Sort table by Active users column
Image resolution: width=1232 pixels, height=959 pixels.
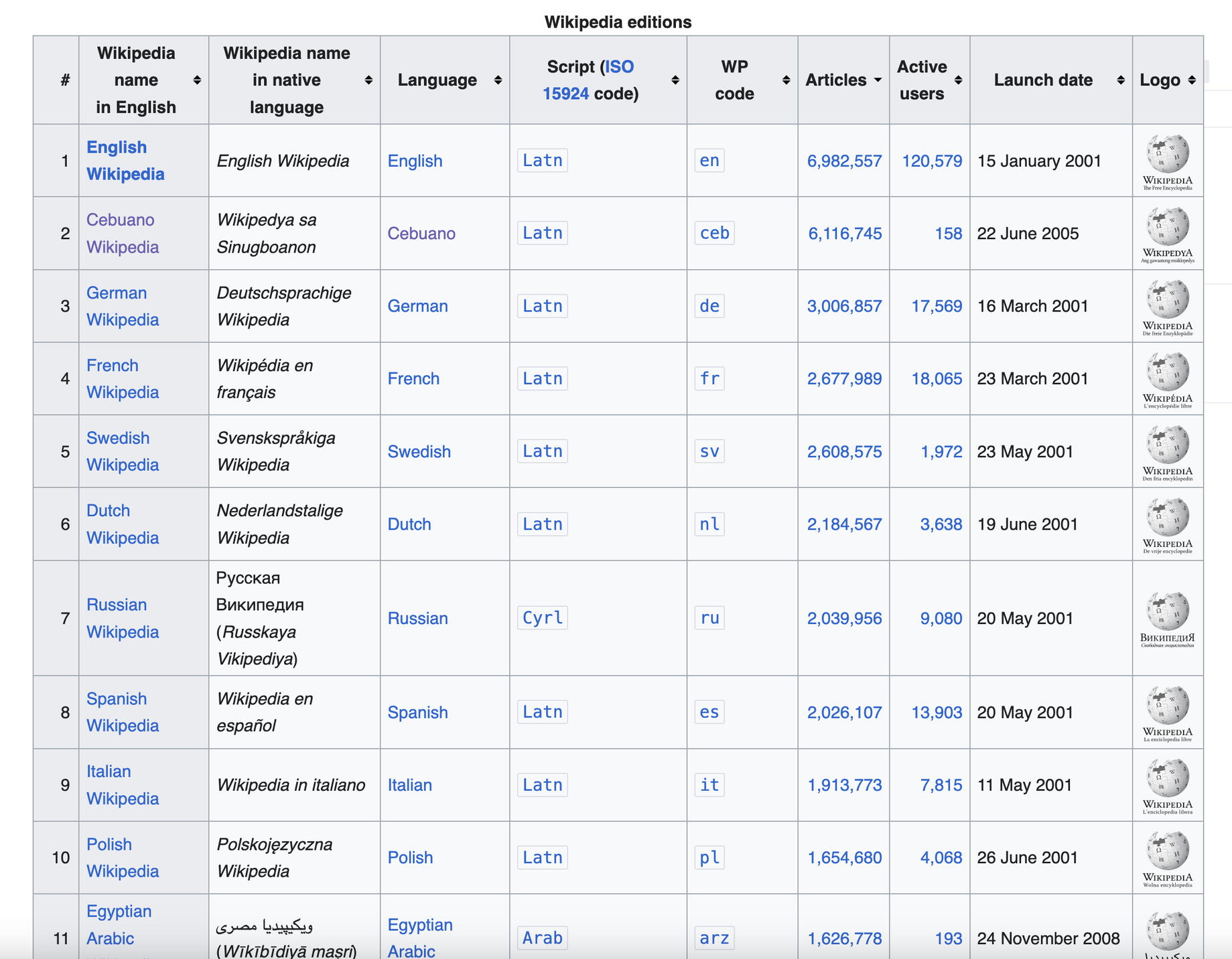click(929, 80)
